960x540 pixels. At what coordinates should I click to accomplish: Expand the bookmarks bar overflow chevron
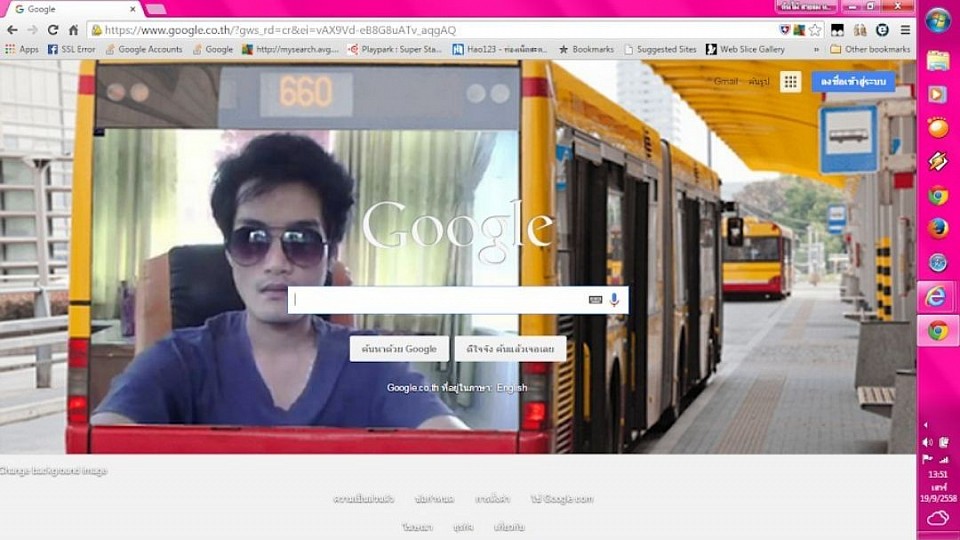pos(816,49)
